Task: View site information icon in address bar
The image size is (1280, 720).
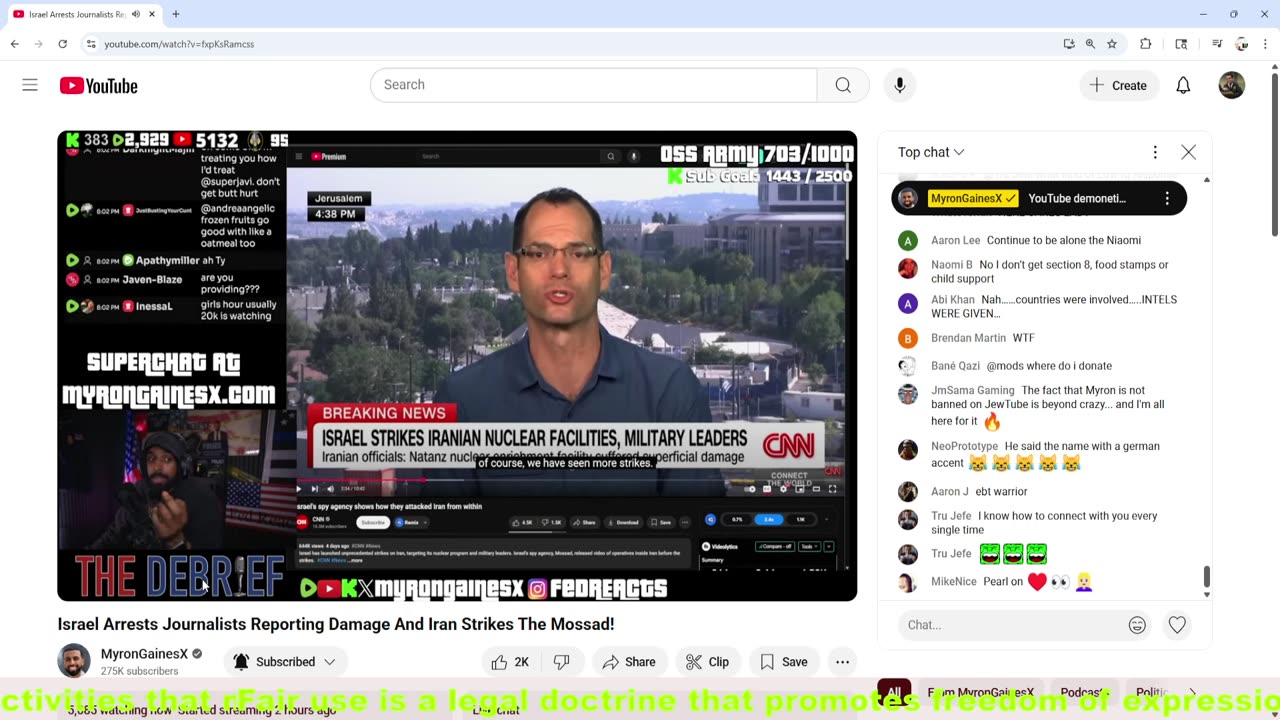Action: click(90, 44)
